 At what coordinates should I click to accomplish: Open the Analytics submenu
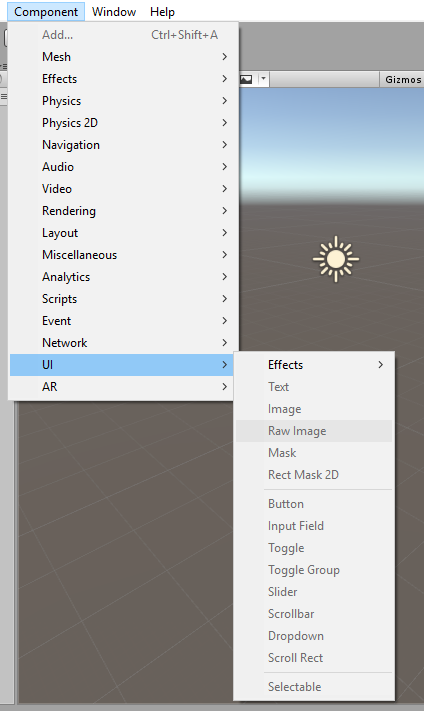[122, 277]
